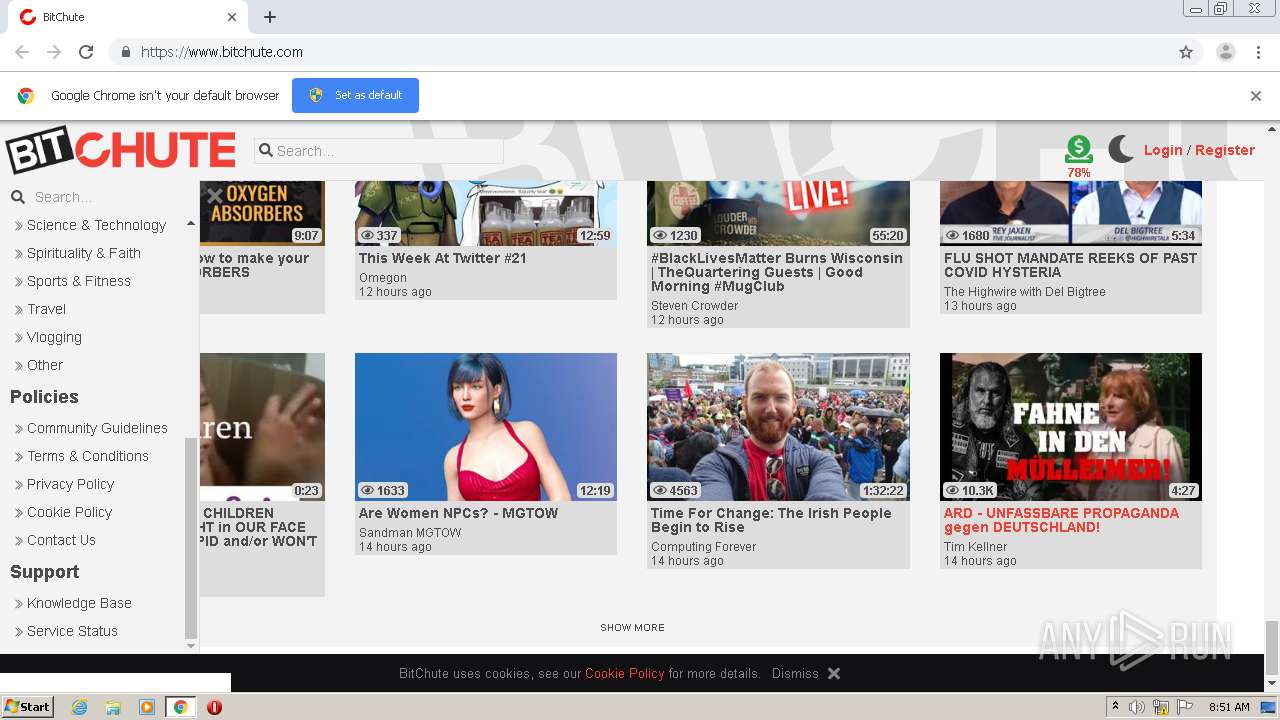
Task: Open Chrome three-dot menu
Action: pyautogui.click(x=1257, y=52)
